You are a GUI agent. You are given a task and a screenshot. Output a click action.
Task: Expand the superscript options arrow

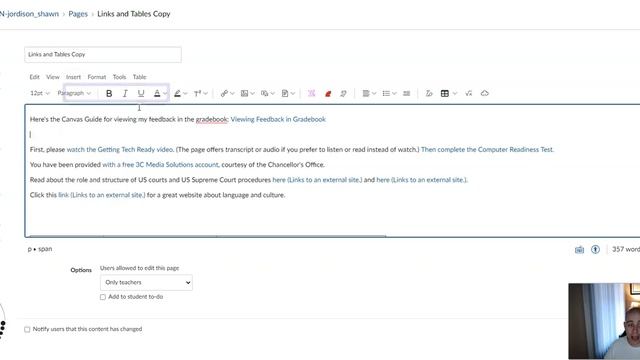tap(205, 93)
